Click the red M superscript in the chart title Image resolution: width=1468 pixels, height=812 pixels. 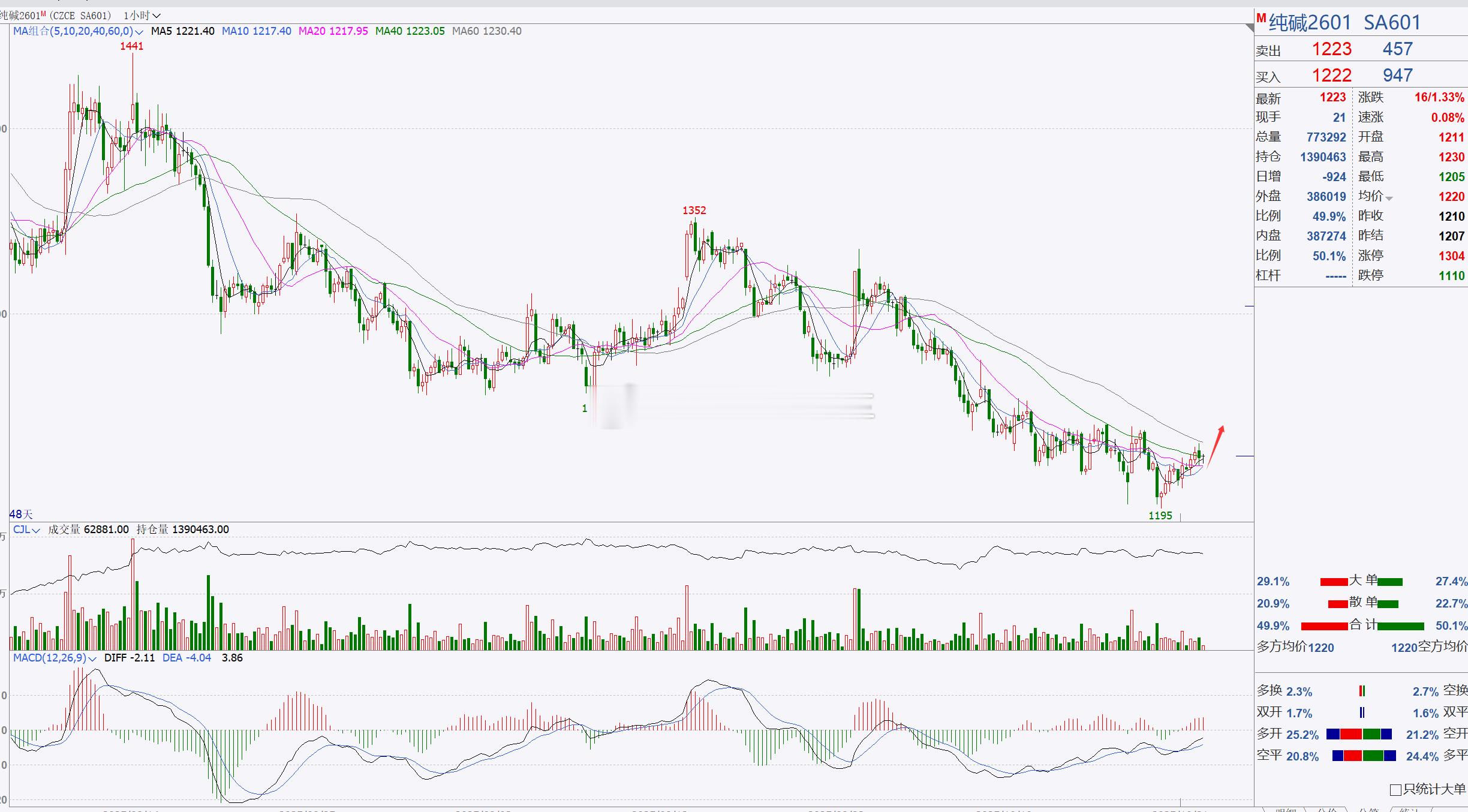pos(43,13)
